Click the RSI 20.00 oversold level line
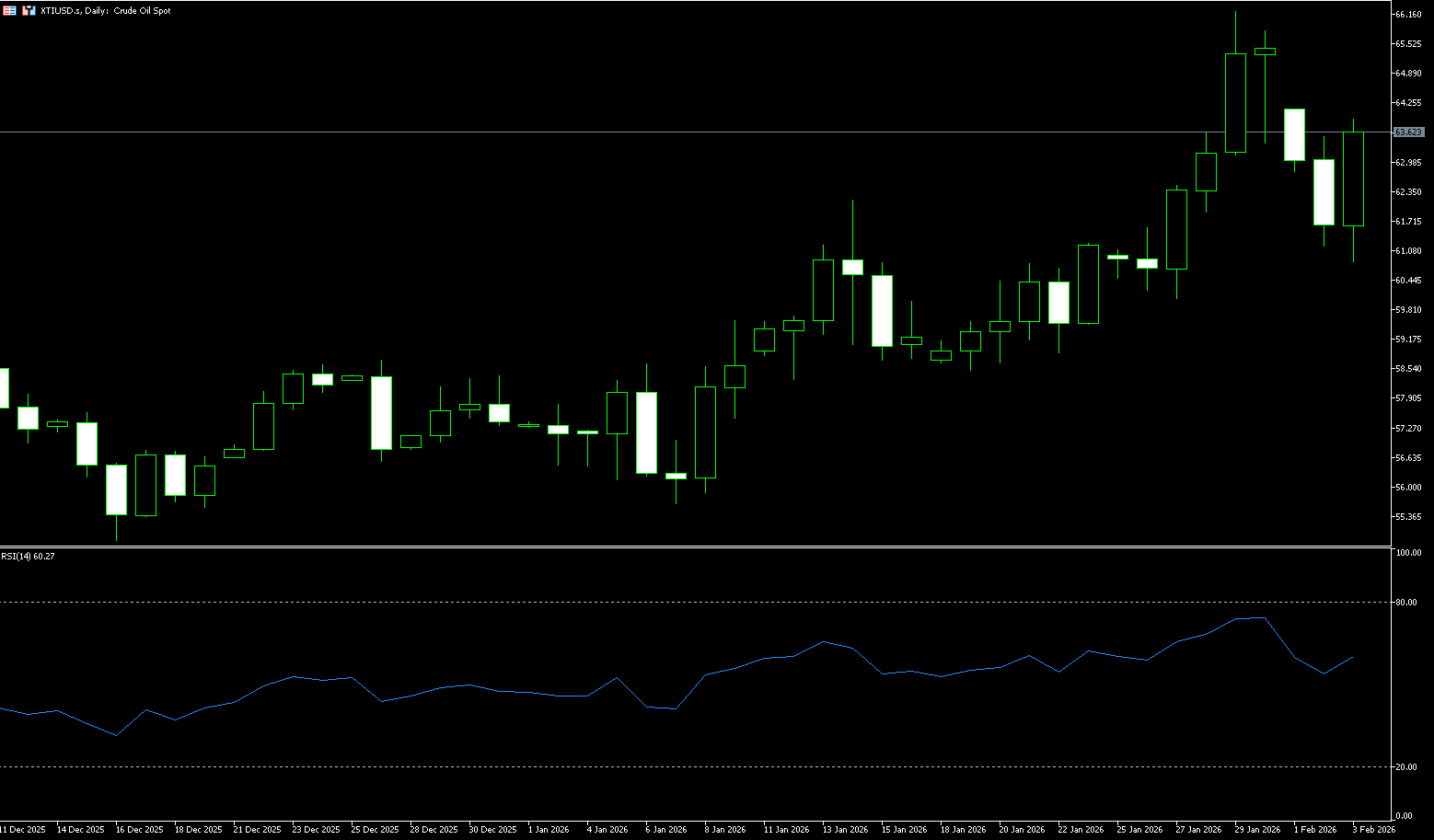Image resolution: width=1434 pixels, height=840 pixels. (x=644, y=766)
